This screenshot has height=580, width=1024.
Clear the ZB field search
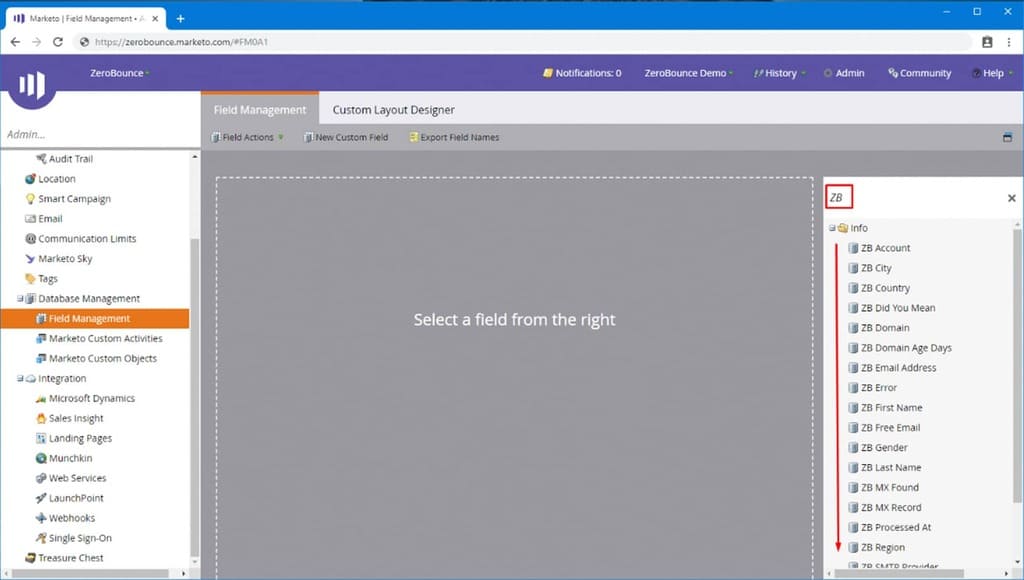[x=1012, y=198]
